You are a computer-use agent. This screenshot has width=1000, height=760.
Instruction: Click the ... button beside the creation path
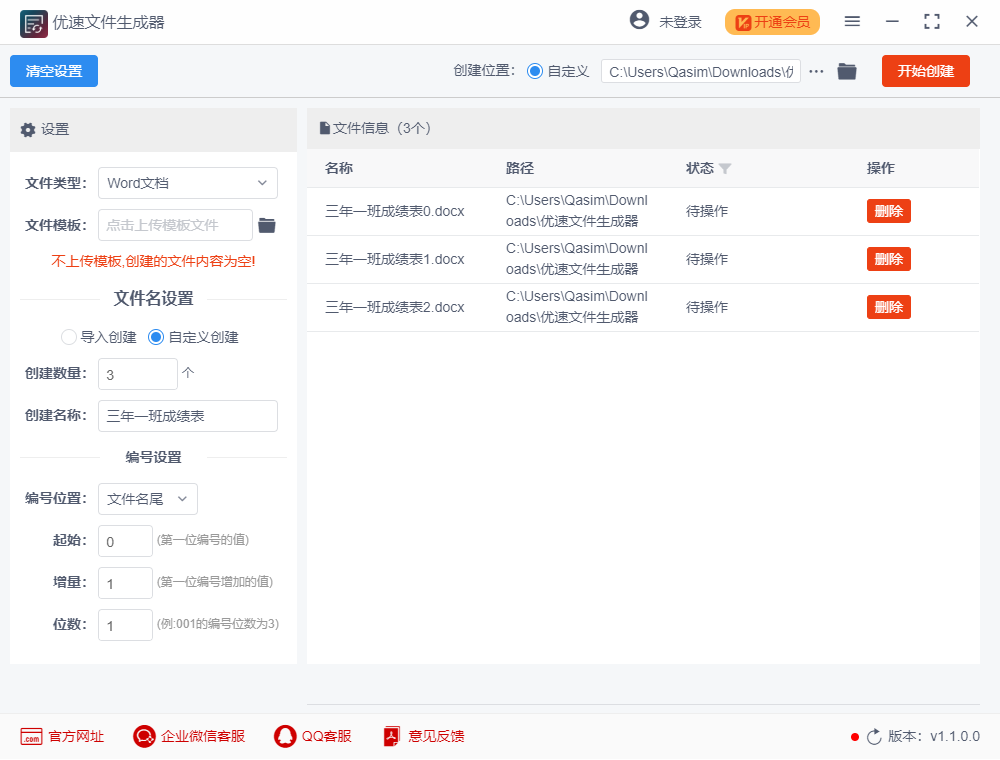click(x=815, y=71)
